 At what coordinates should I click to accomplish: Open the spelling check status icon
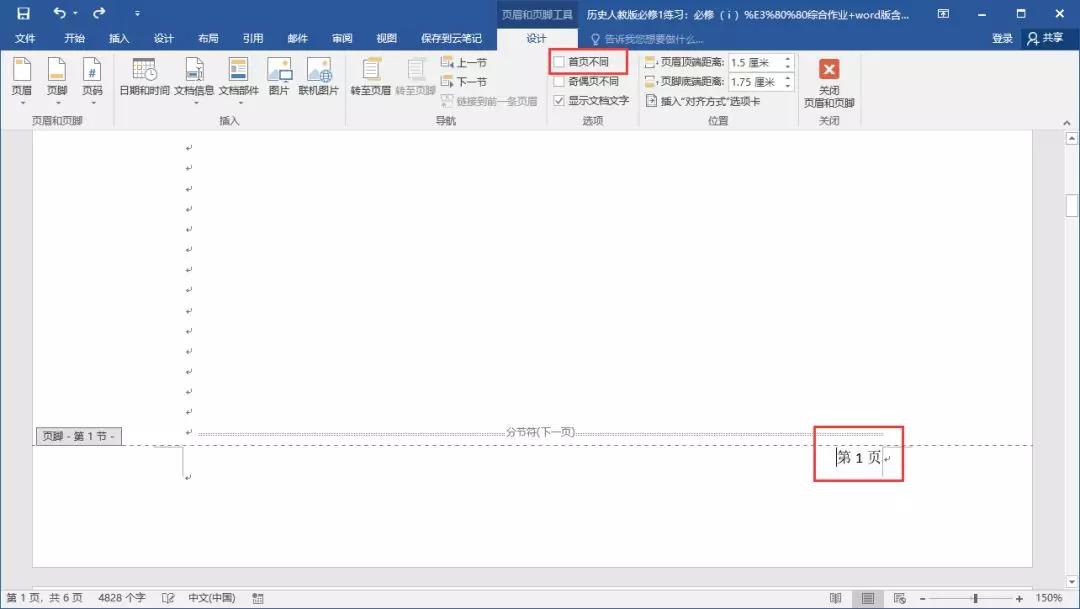[x=167, y=597]
